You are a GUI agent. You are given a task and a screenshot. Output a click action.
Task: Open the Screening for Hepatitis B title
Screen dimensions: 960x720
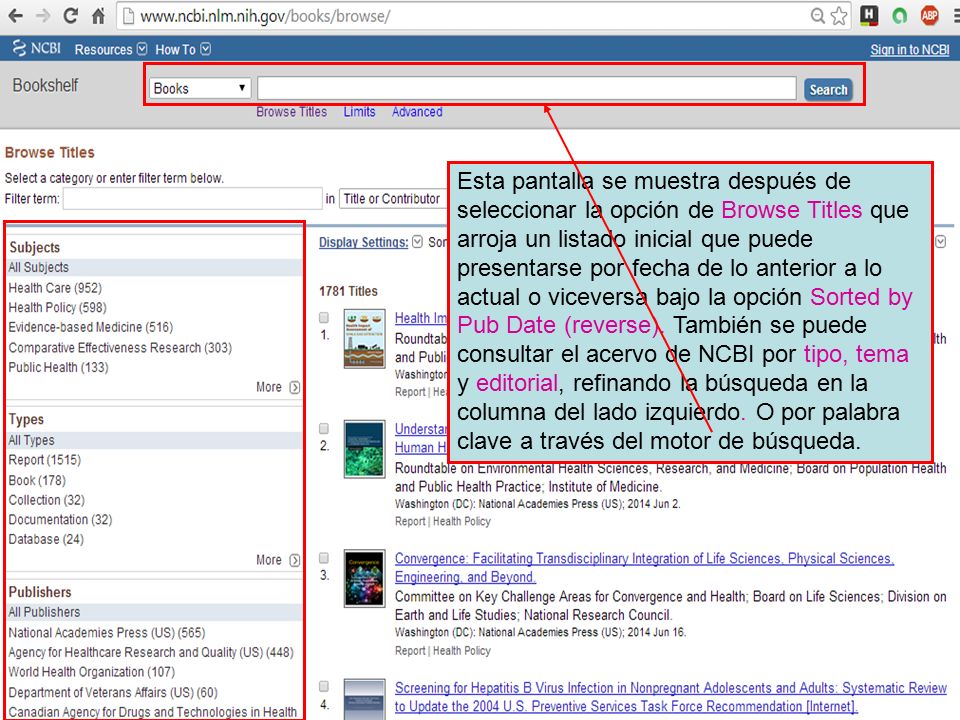[x=670, y=697]
